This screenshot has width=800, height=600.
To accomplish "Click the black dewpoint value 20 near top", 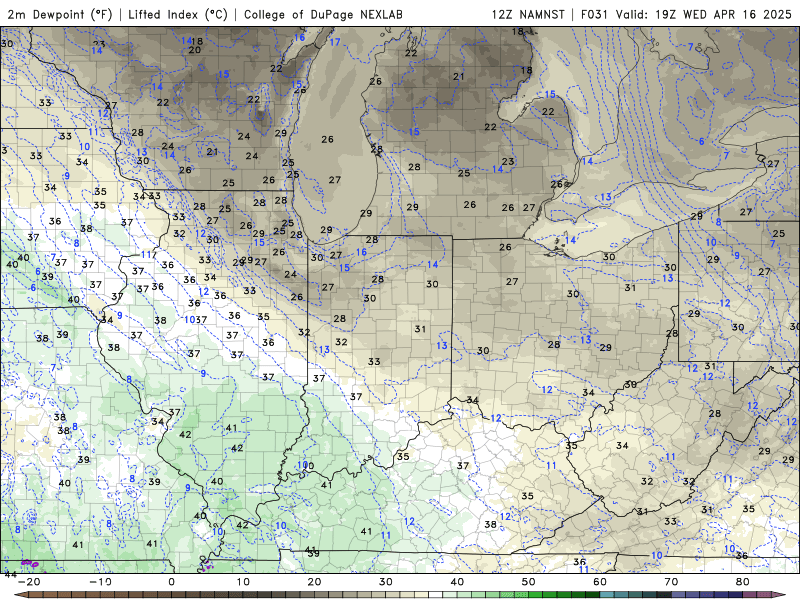I will [194, 50].
